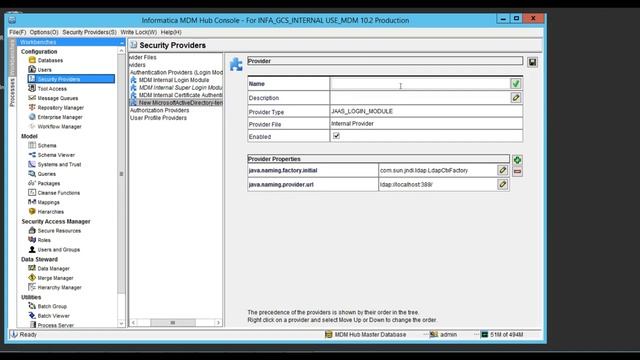640x360 pixels.
Task: Click the provider tree horizontal scrollbar thumb
Action: click(x=173, y=322)
